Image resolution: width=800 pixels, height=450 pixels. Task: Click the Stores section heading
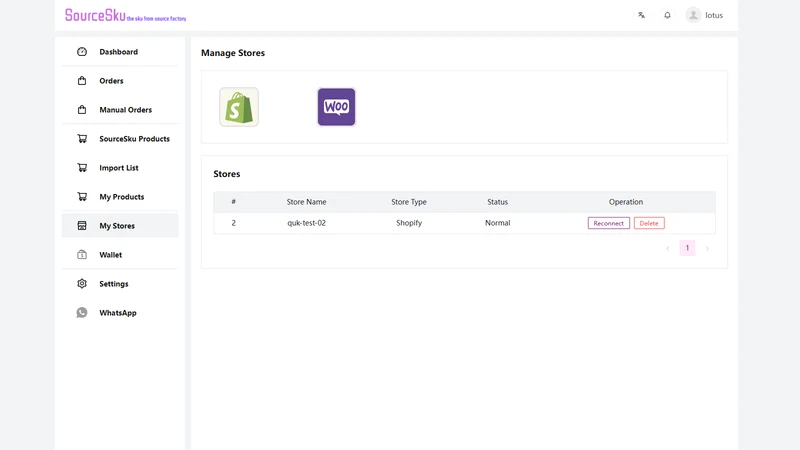(227, 174)
